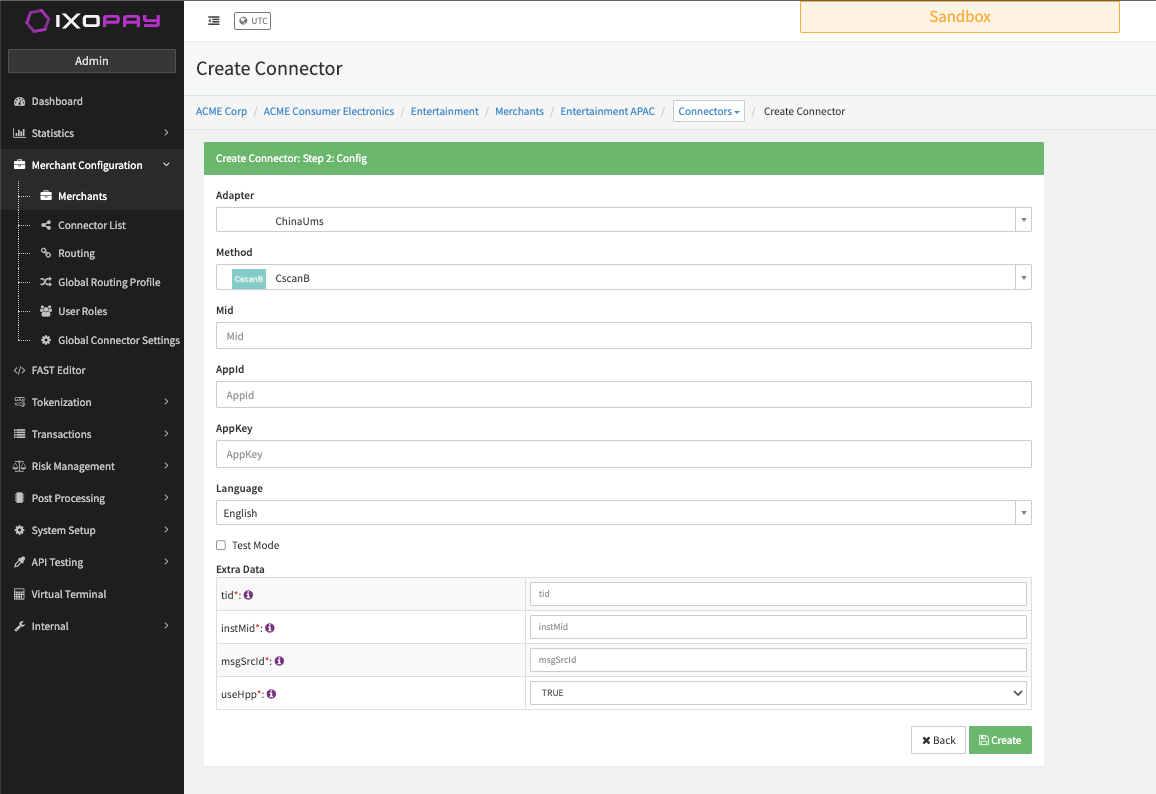1156x794 pixels.
Task: Open Connector List in sidebar
Action: (92, 225)
